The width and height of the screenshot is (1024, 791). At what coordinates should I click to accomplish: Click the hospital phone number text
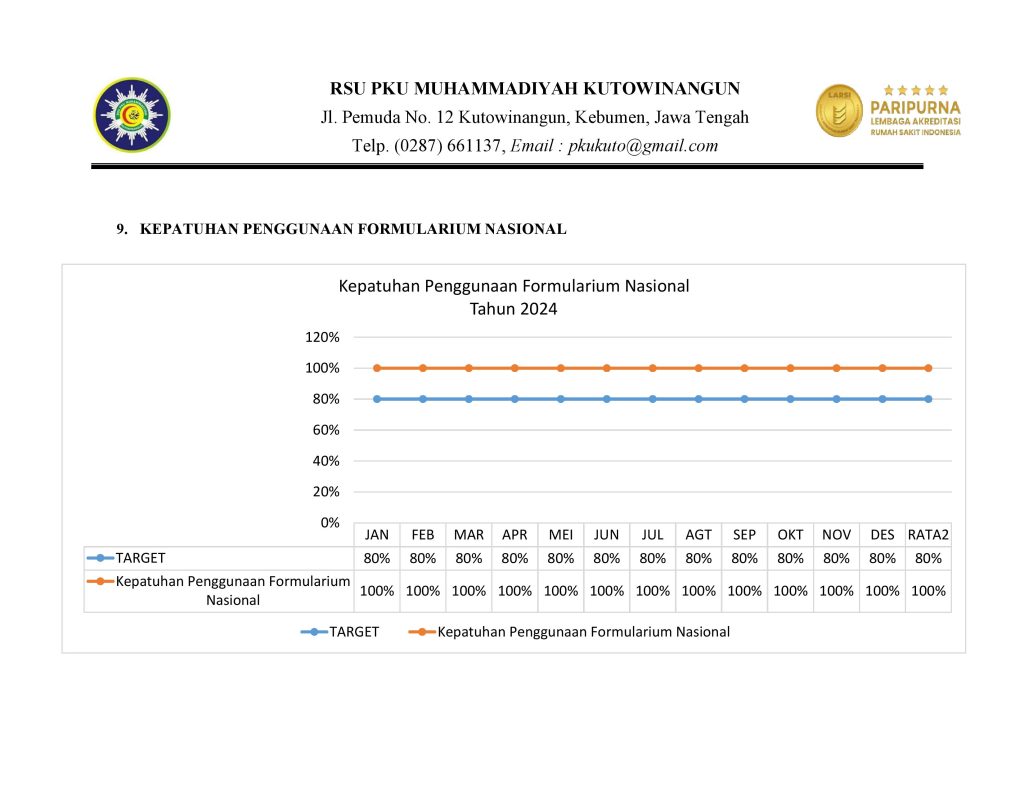click(429, 146)
